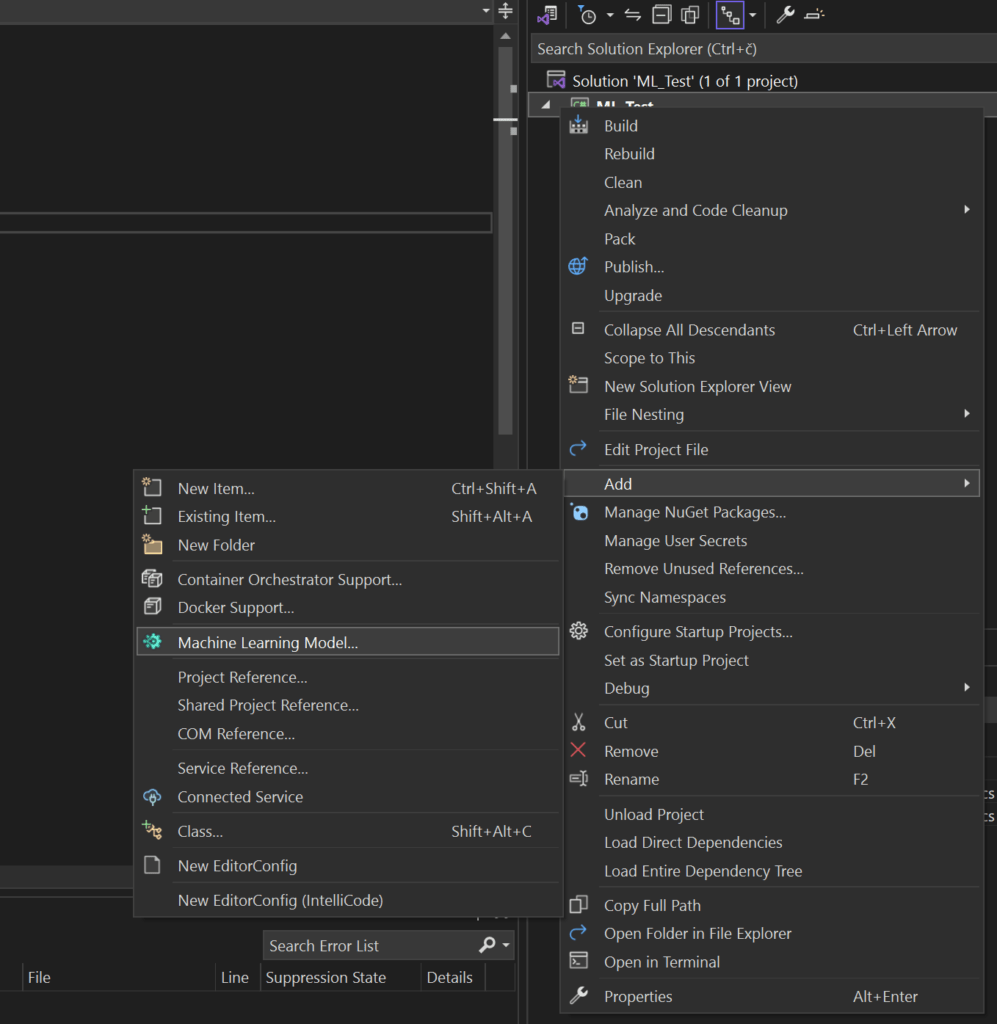Click the Line column header

pyautogui.click(x=235, y=977)
